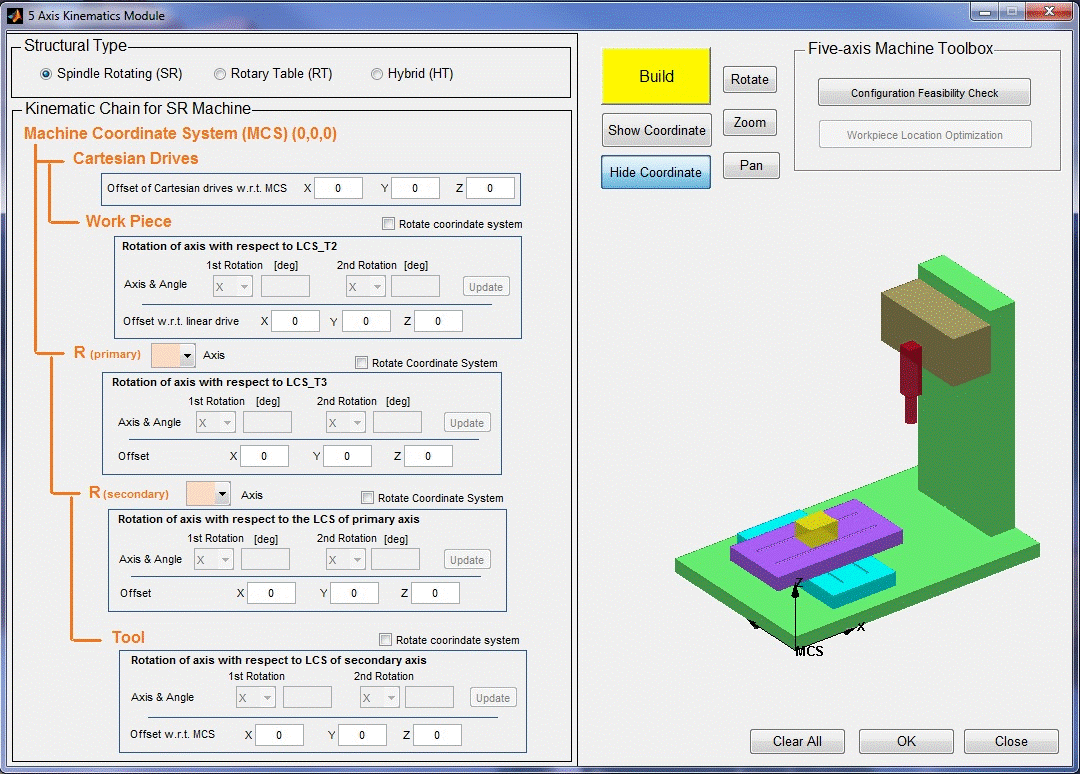Click the Machine Coordinate System (MCS) heading
The width and height of the screenshot is (1080, 774).
(x=180, y=134)
